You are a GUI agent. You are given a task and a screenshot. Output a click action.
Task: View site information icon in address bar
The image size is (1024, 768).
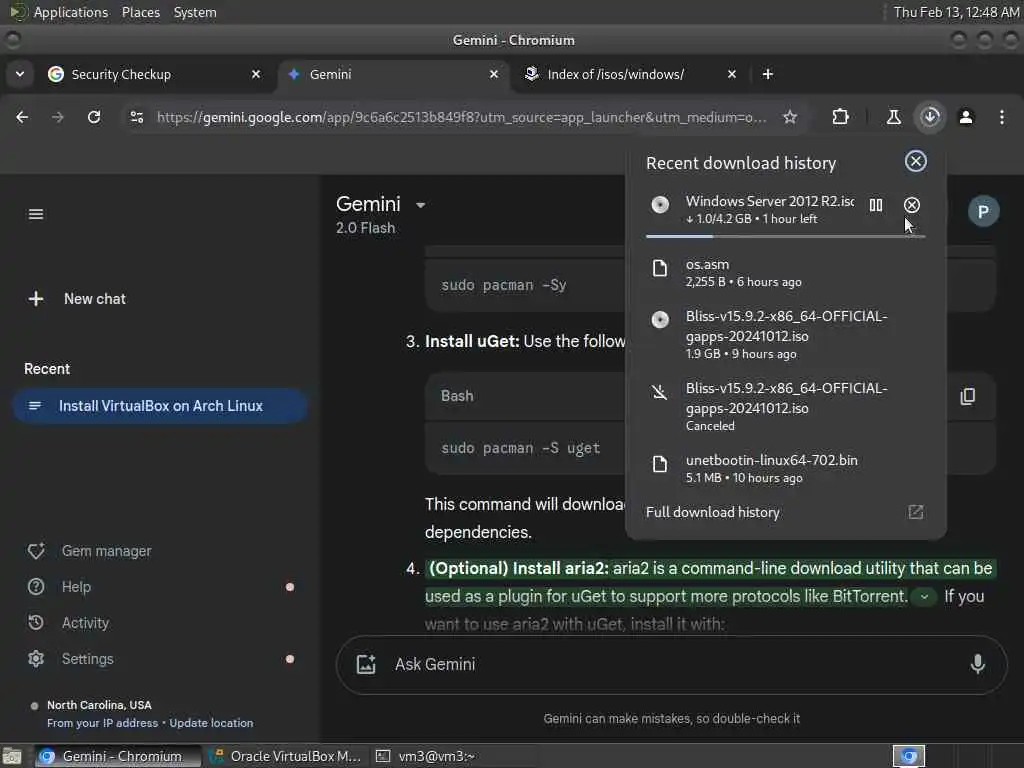[x=136, y=118]
